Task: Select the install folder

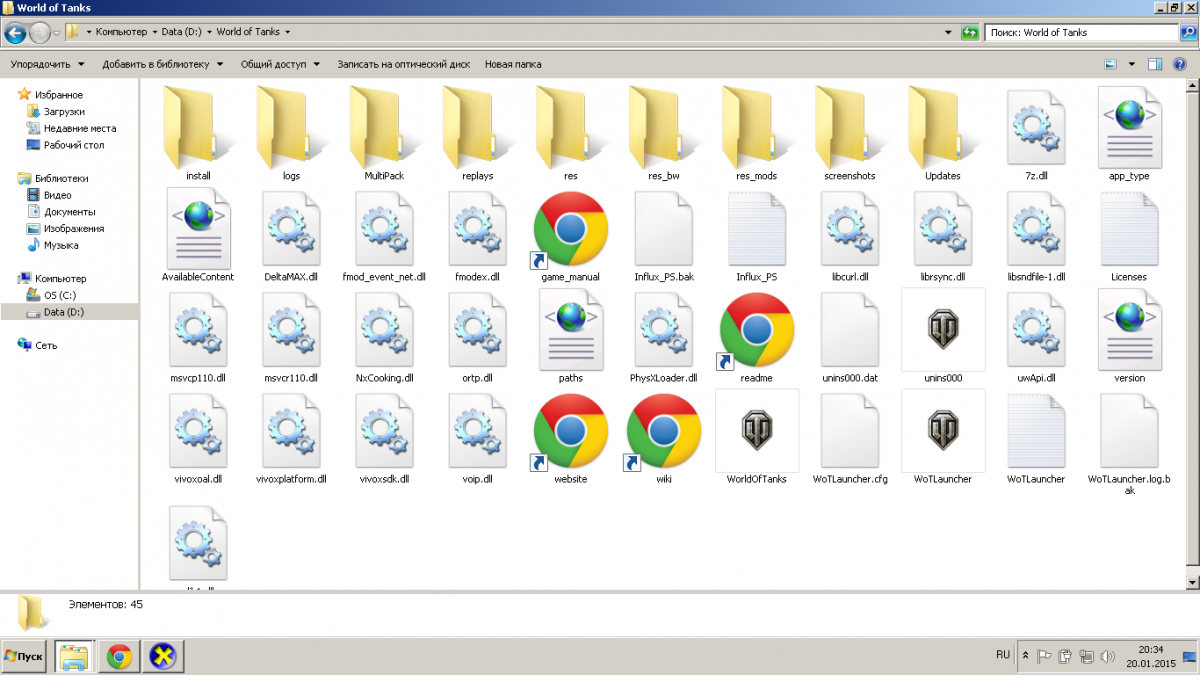Action: 198,127
